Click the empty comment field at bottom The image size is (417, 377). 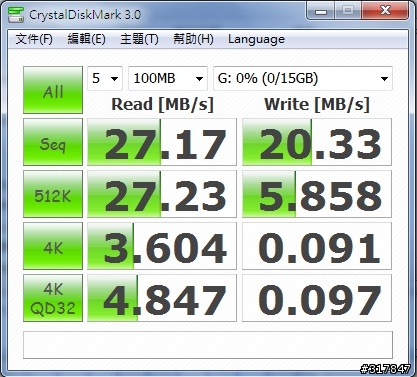point(208,345)
